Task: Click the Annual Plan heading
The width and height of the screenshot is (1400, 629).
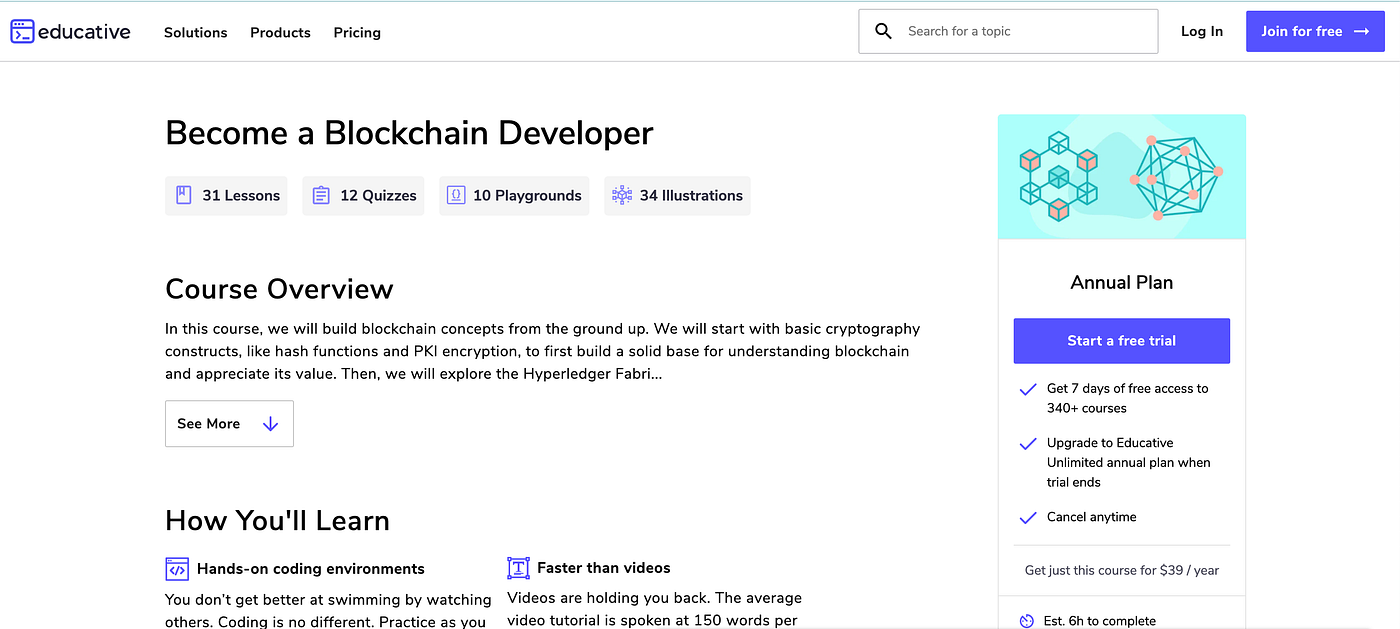Action: point(1122,283)
